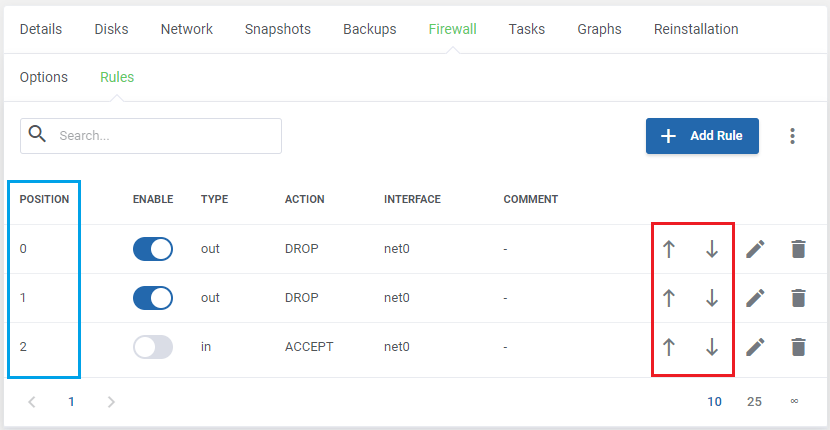Move the position 1 rule up
This screenshot has height=430, width=830.
tap(669, 298)
